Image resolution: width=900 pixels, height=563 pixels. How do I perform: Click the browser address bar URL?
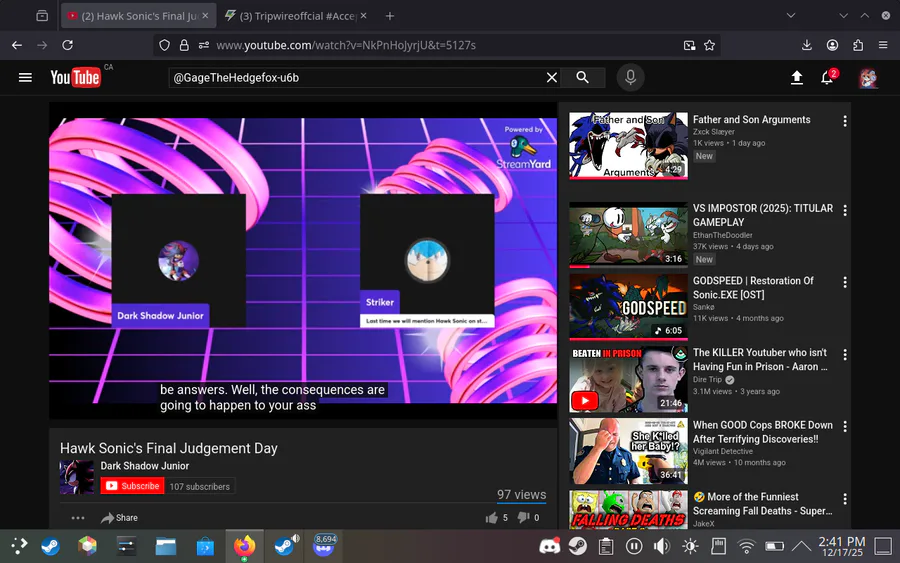346,45
